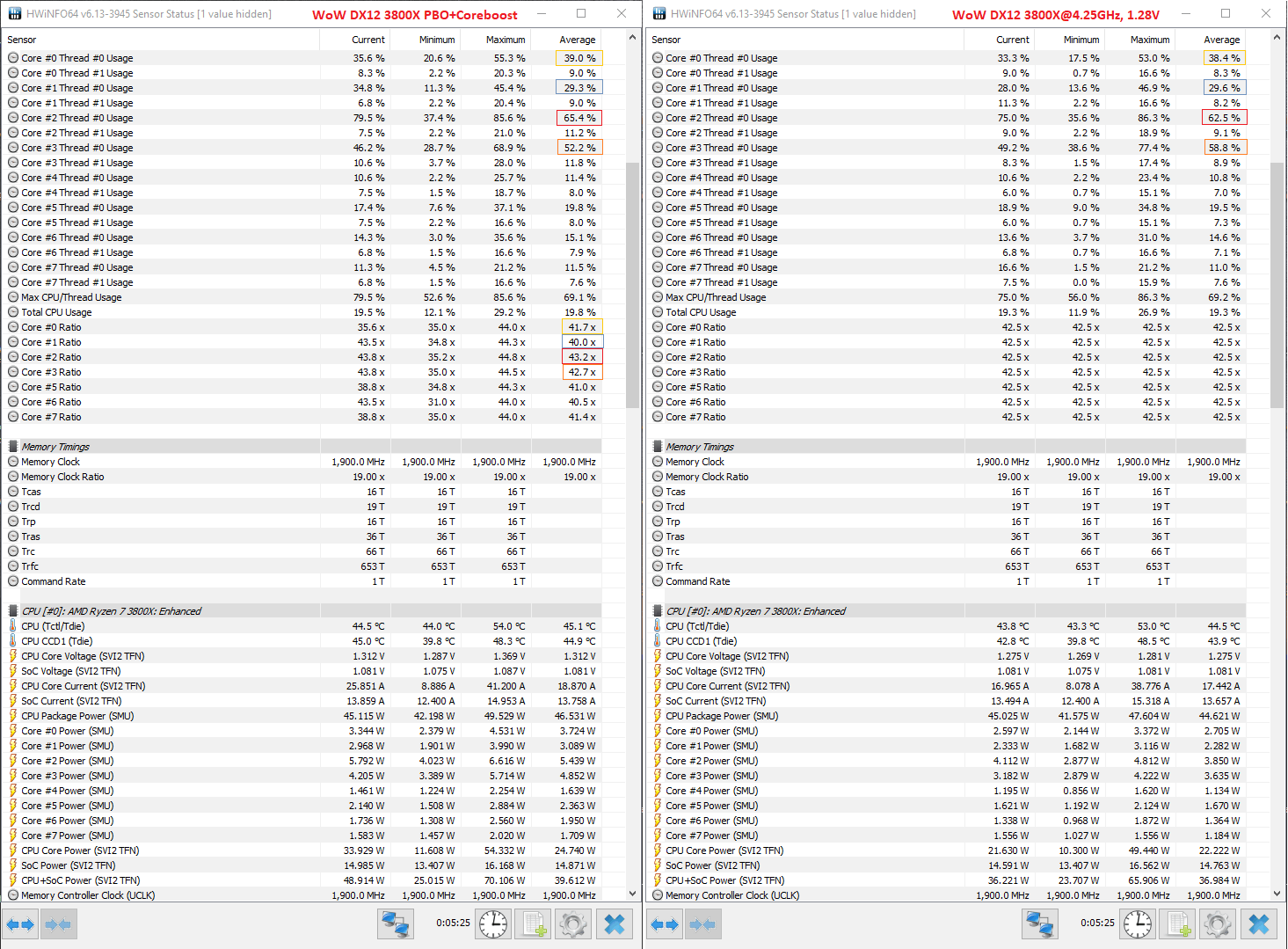This screenshot has height=949, width=1288.
Task: Open sensor settings gear in right window
Action: 1218,924
